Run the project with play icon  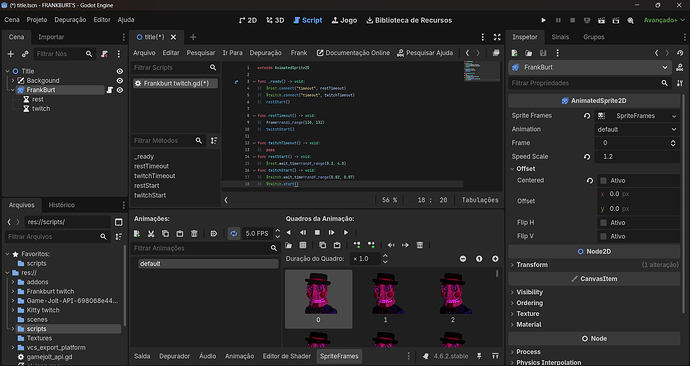[543, 20]
